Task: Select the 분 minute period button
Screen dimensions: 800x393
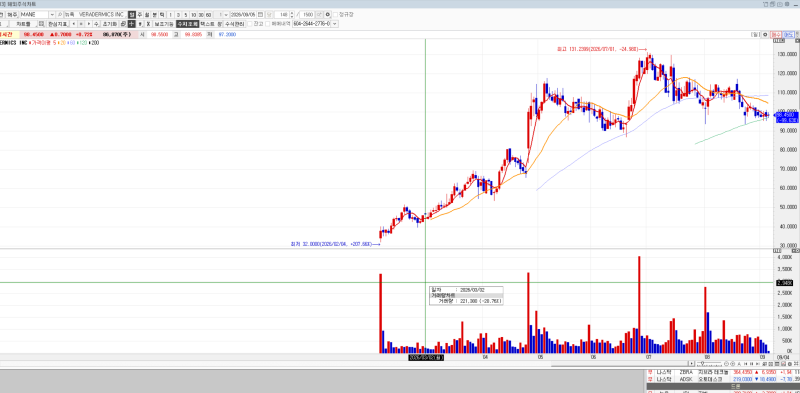Action: 154,14
